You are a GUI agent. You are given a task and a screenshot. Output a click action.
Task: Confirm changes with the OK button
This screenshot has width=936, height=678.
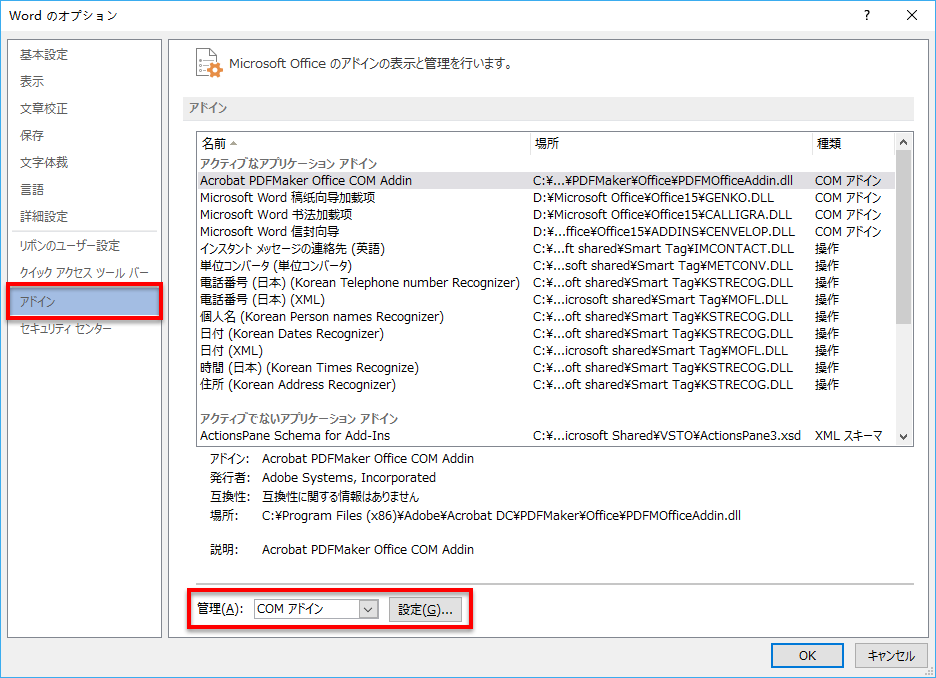(806, 655)
